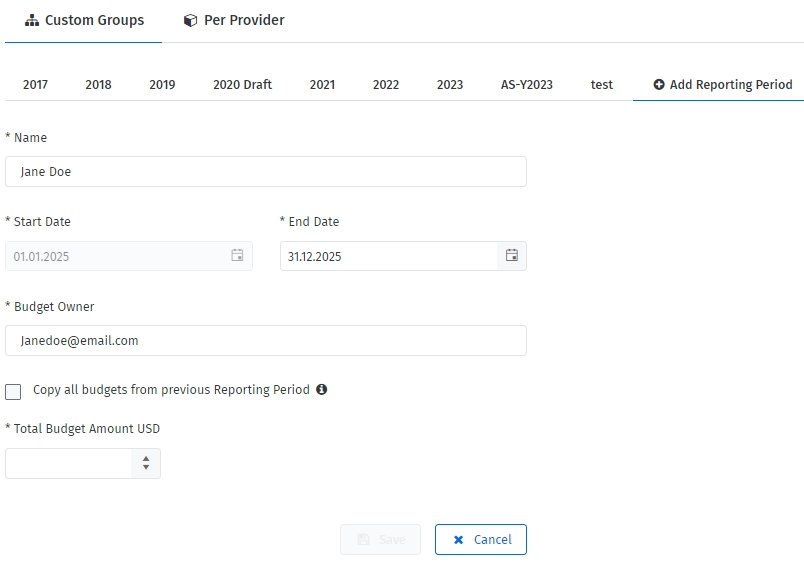Open the 2020 Draft reporting period tab
Image resolution: width=804 pixels, height=565 pixels.
pyautogui.click(x=242, y=85)
